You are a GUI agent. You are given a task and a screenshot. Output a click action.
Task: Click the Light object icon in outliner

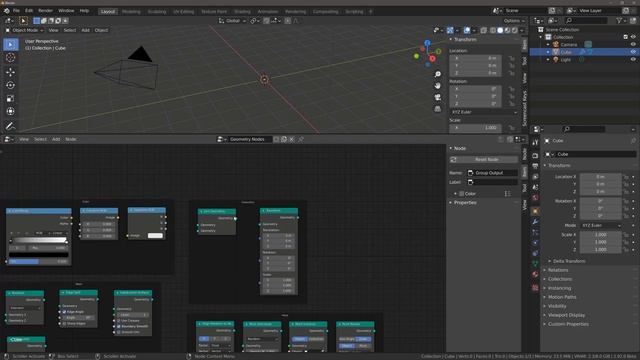(556, 60)
